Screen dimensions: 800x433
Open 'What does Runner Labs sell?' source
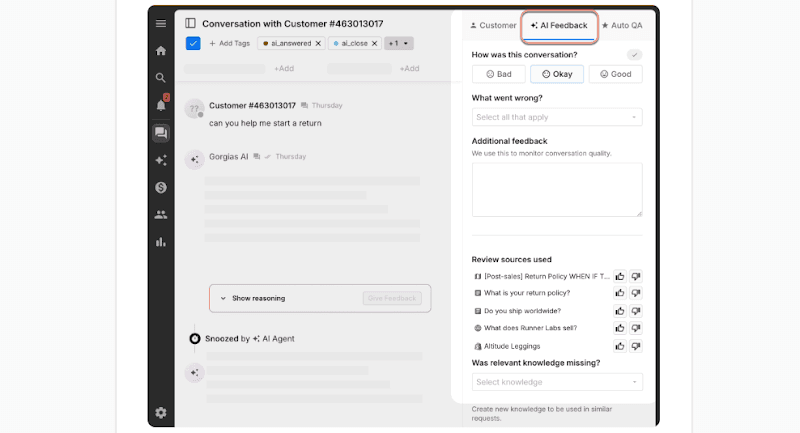(526, 328)
